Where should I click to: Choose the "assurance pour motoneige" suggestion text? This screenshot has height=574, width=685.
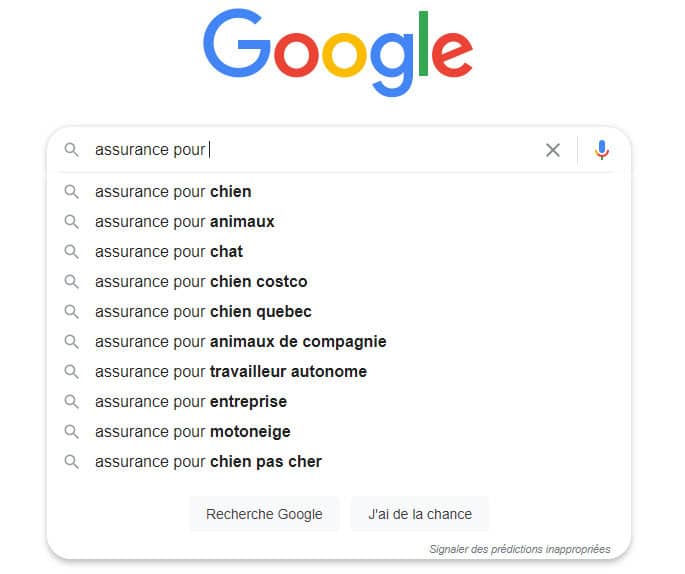pyautogui.click(x=192, y=431)
